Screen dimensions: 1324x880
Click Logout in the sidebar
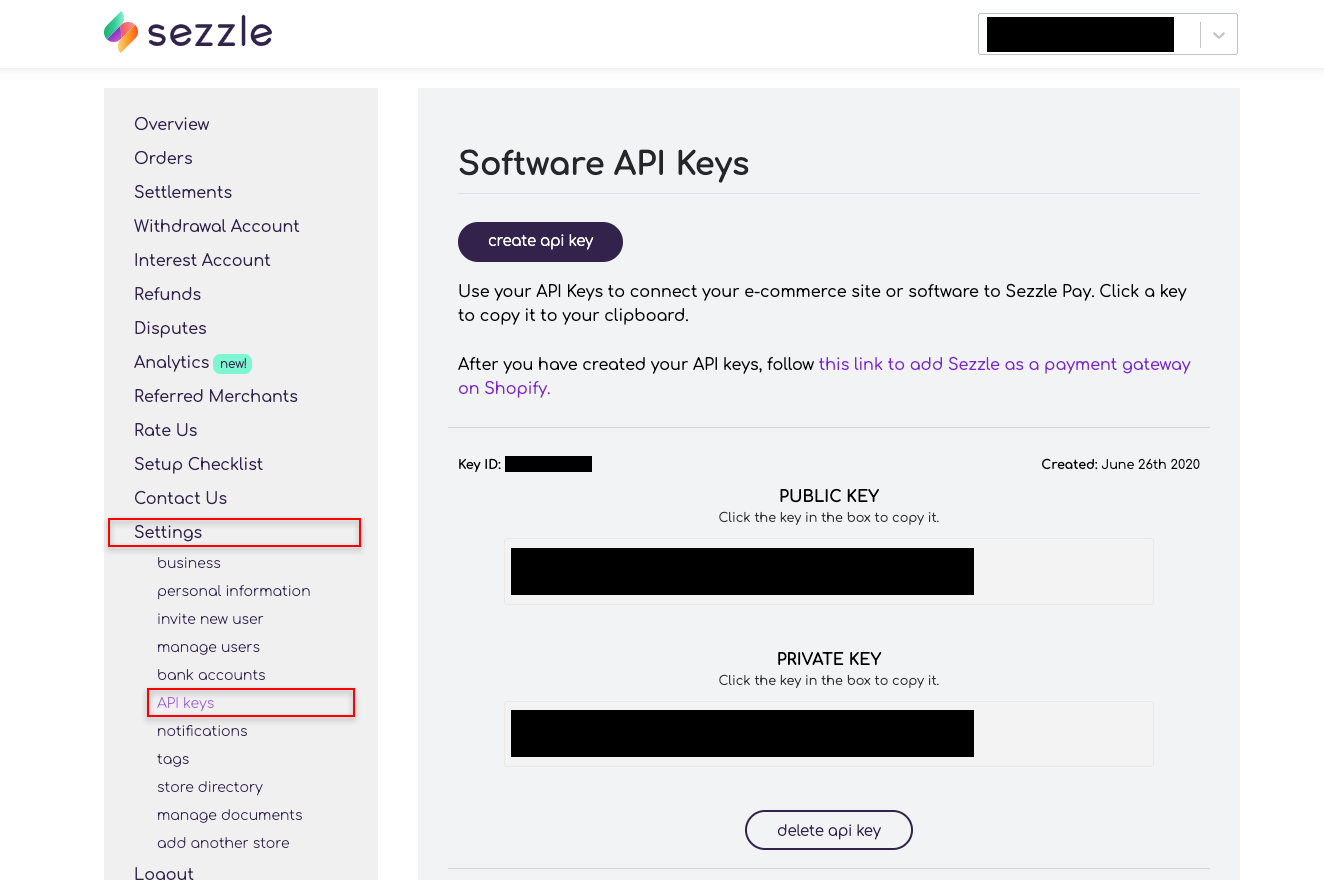[x=164, y=872]
